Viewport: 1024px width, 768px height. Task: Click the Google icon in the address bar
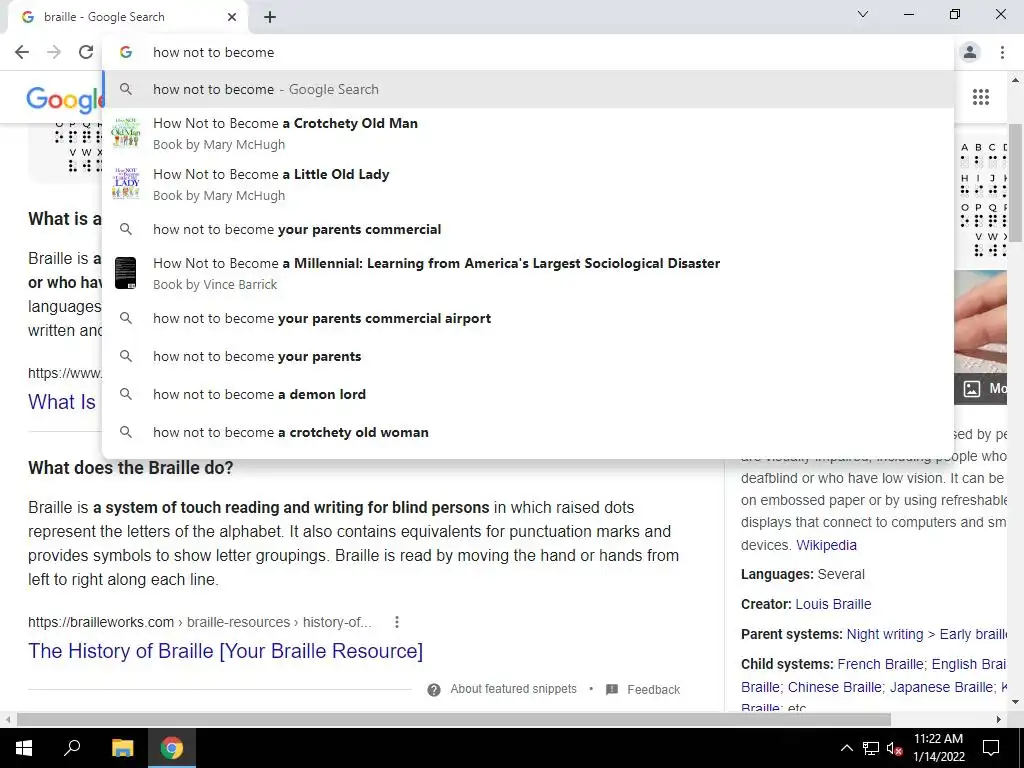point(126,52)
